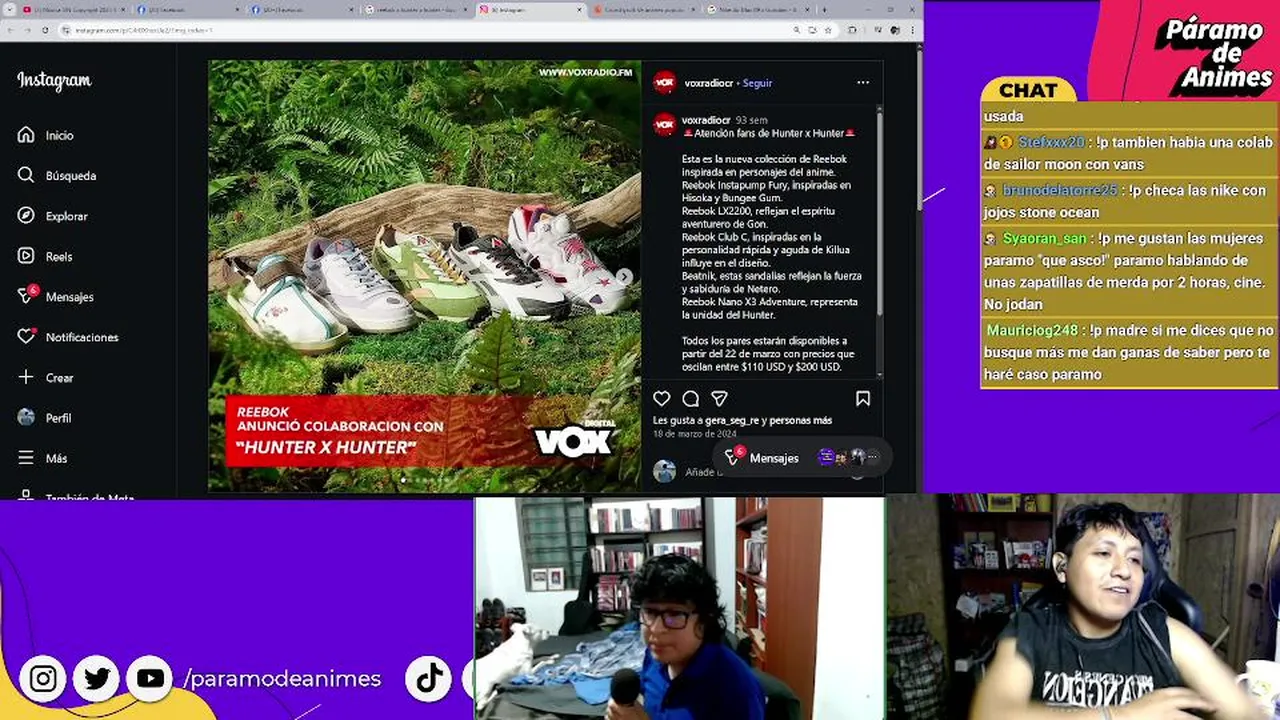This screenshot has height=720, width=1280.
Task: Switch to the sixth browser tab with red icon
Action: coord(645,10)
